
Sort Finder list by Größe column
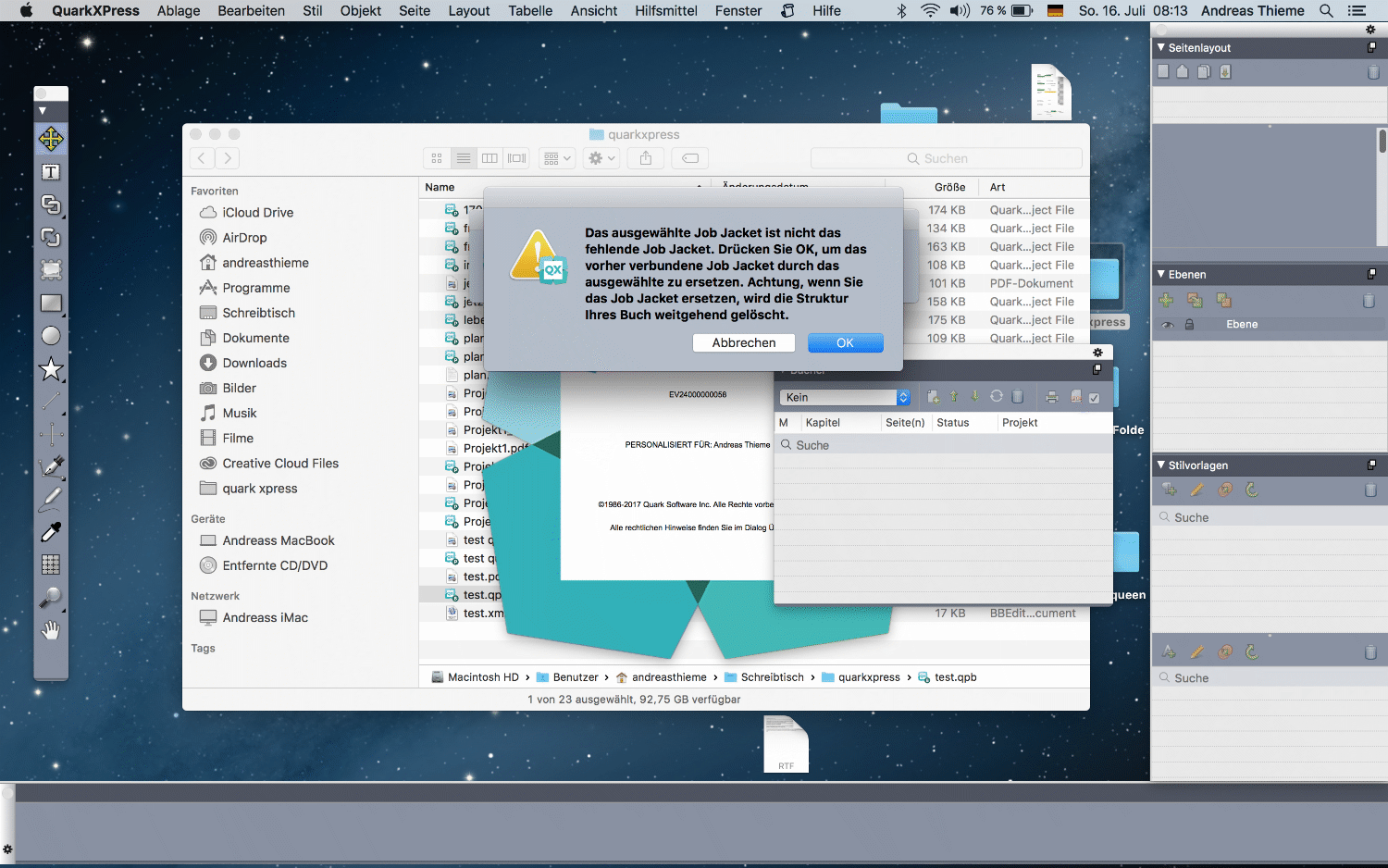(x=949, y=187)
